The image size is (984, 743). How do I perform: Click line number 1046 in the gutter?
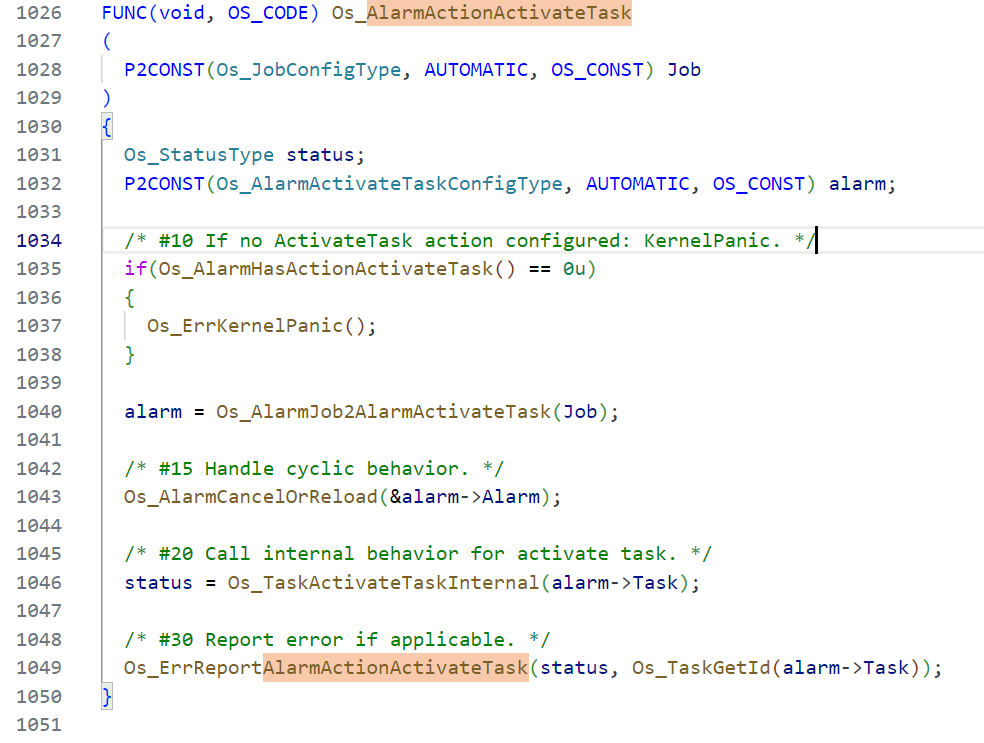(39, 583)
